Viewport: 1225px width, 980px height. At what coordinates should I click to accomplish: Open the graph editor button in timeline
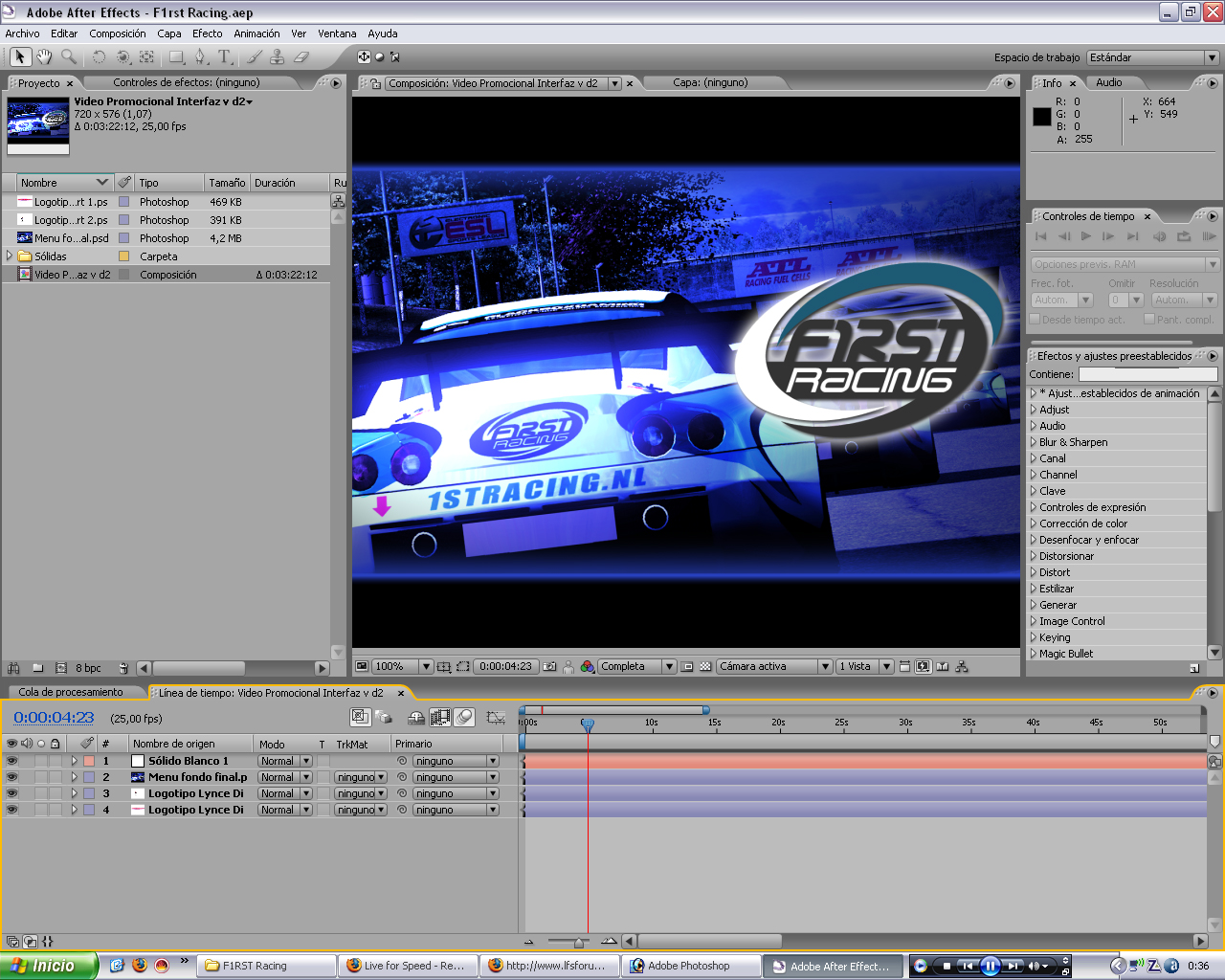[496, 717]
